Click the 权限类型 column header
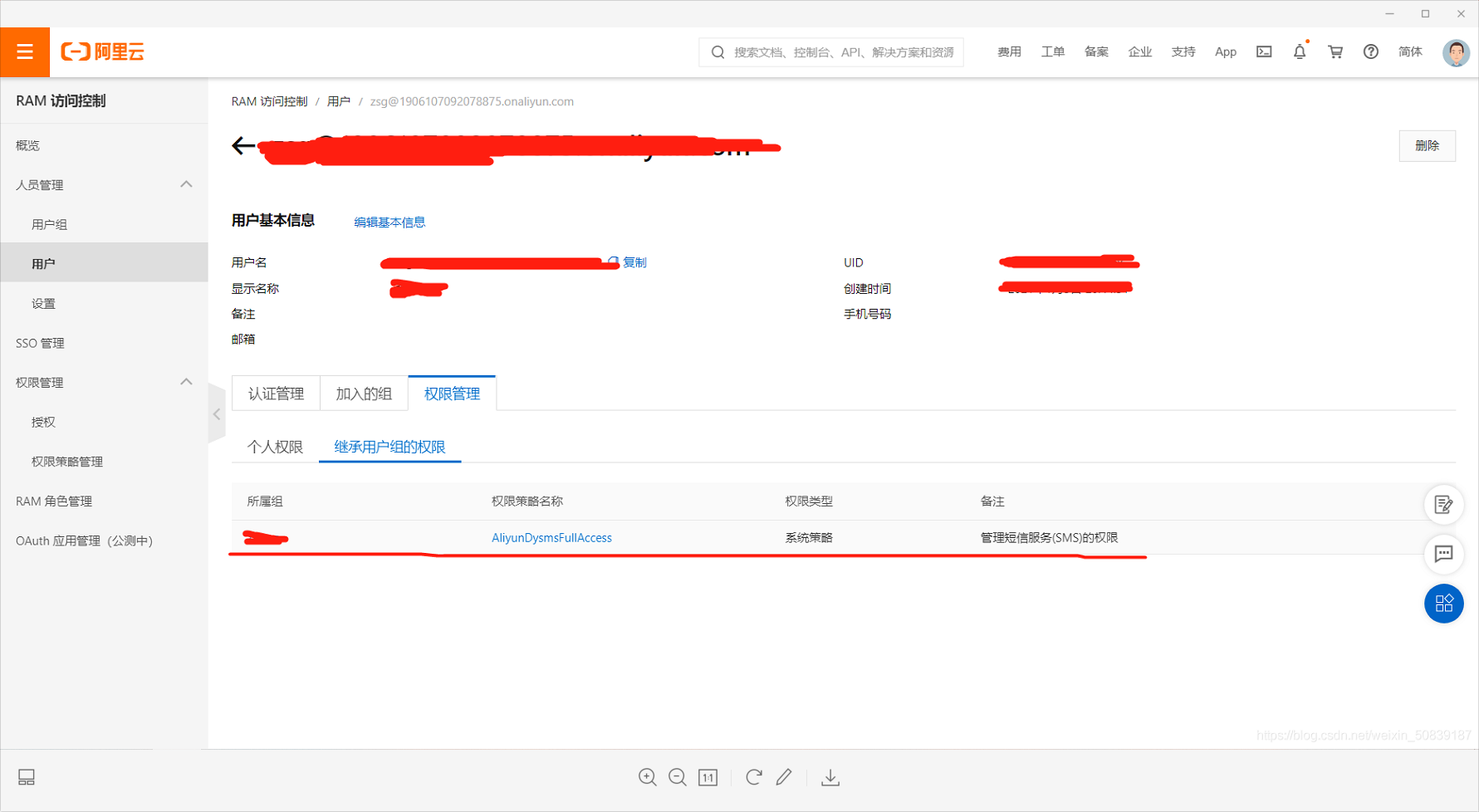This screenshot has height=812, width=1479. [809, 501]
